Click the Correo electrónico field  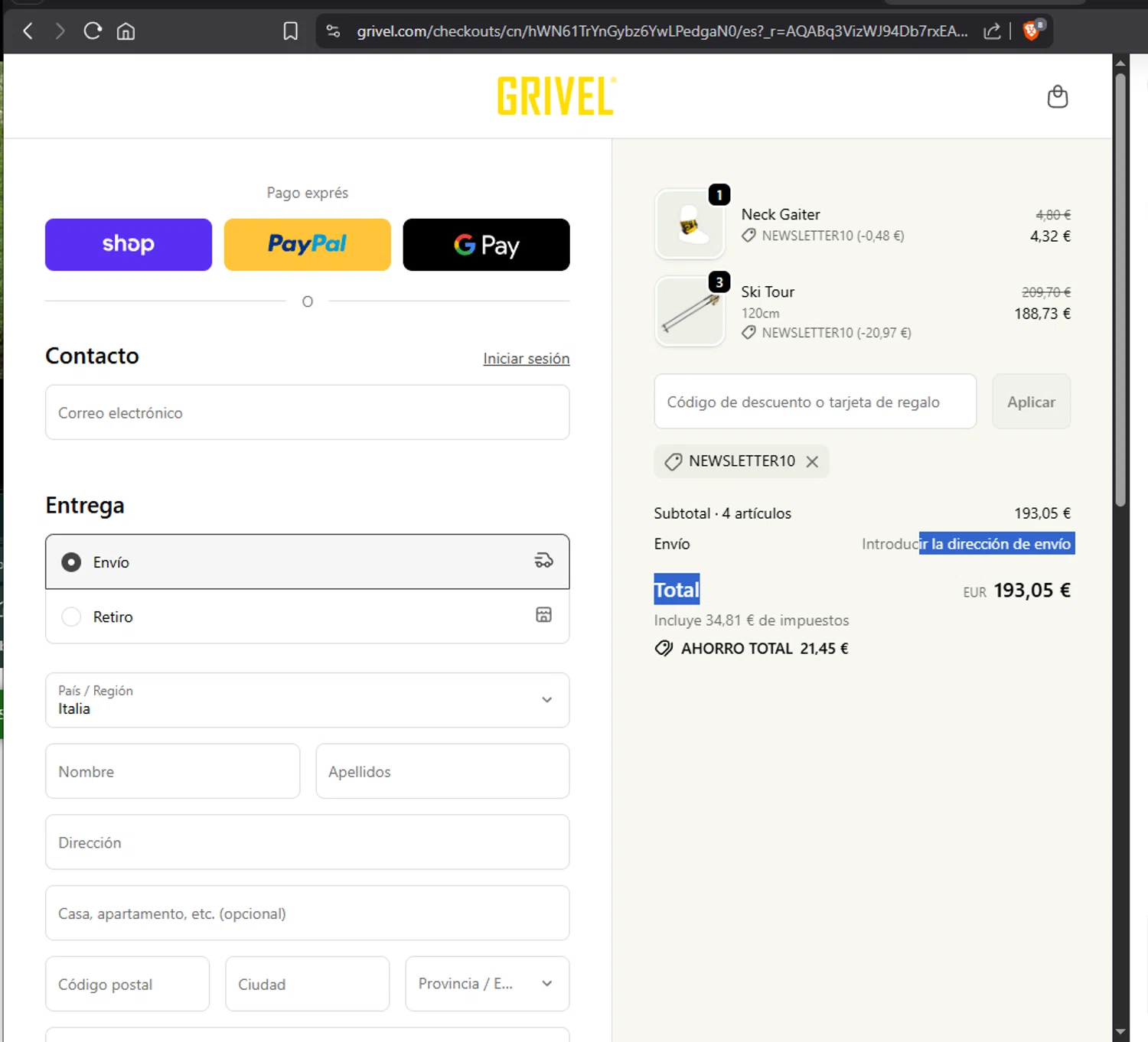[x=308, y=412]
